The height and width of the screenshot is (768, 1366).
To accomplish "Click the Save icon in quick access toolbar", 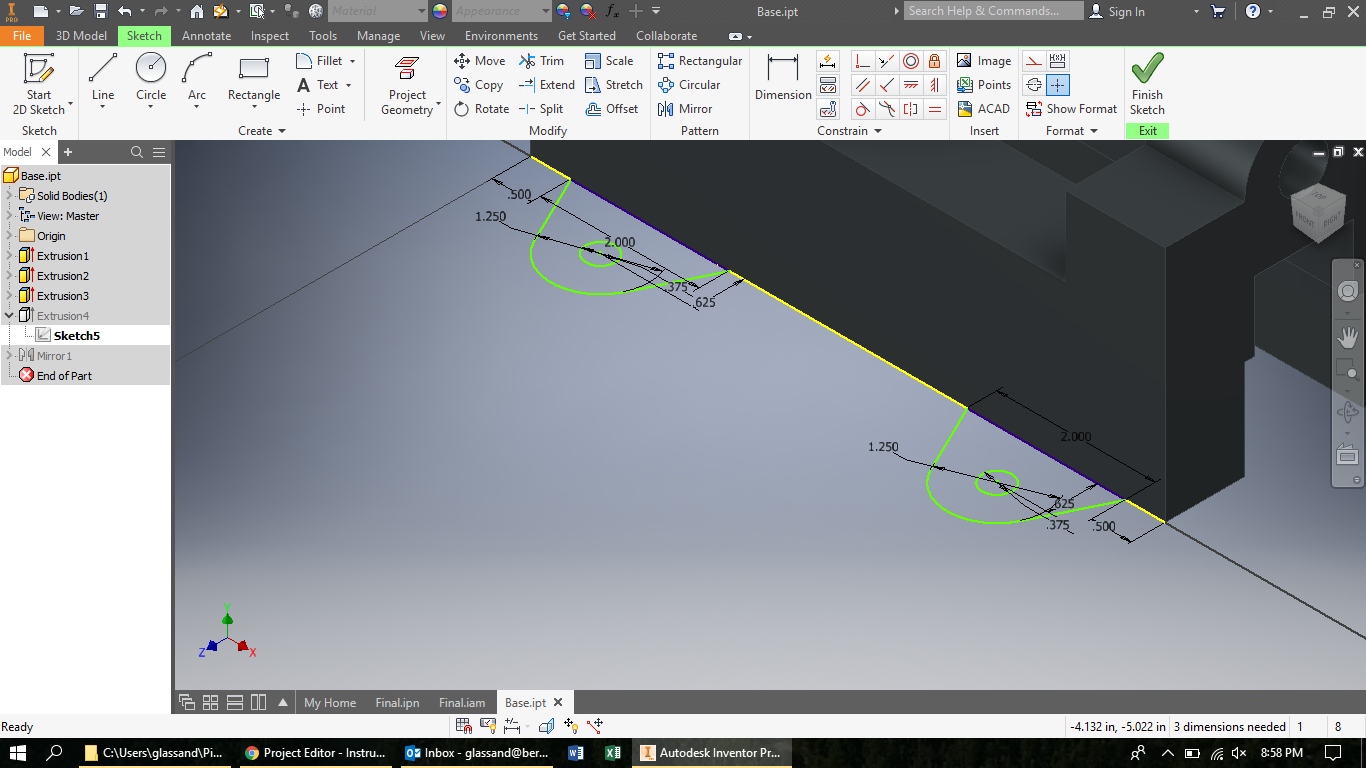I will click(x=101, y=11).
